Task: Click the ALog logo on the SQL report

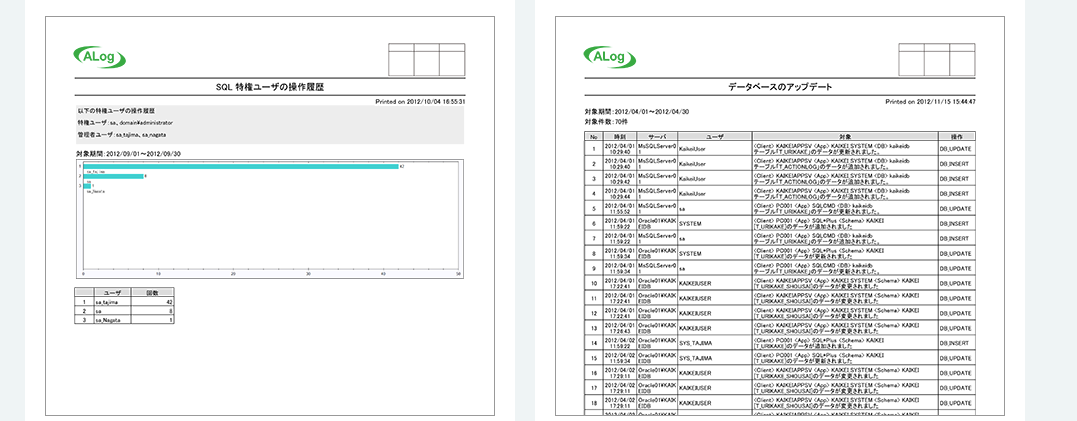Action: (x=100, y=56)
